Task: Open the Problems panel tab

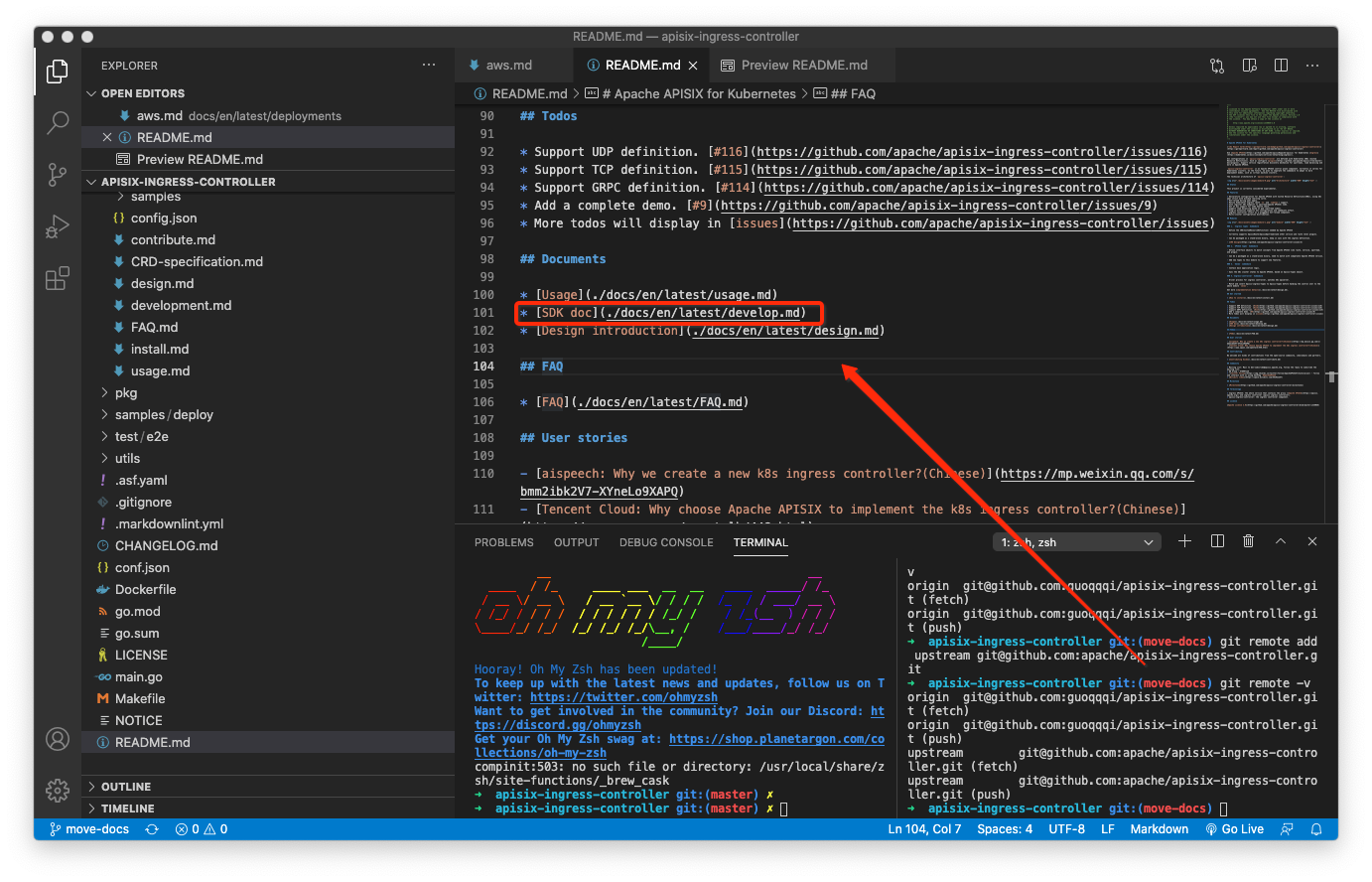Action: pos(504,542)
